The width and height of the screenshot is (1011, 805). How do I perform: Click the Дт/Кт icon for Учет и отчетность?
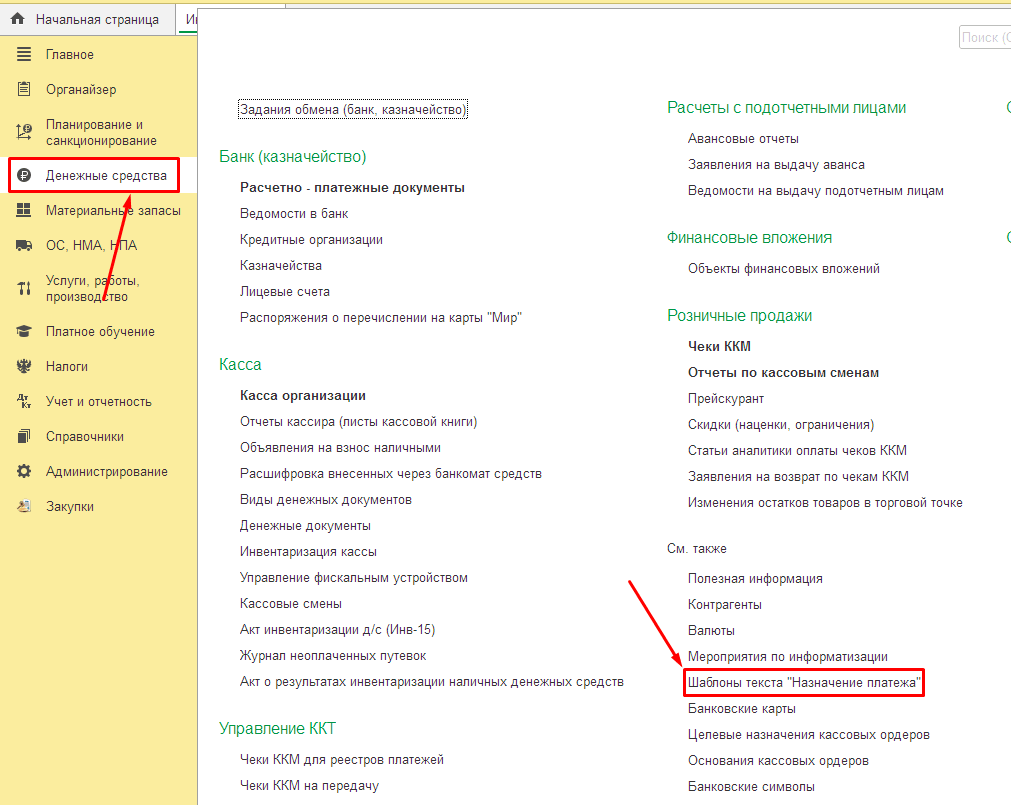24,401
